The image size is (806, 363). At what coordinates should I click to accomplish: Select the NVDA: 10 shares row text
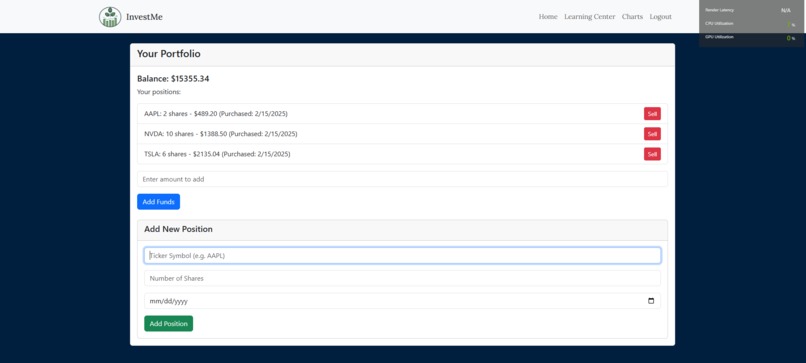pyautogui.click(x=221, y=134)
